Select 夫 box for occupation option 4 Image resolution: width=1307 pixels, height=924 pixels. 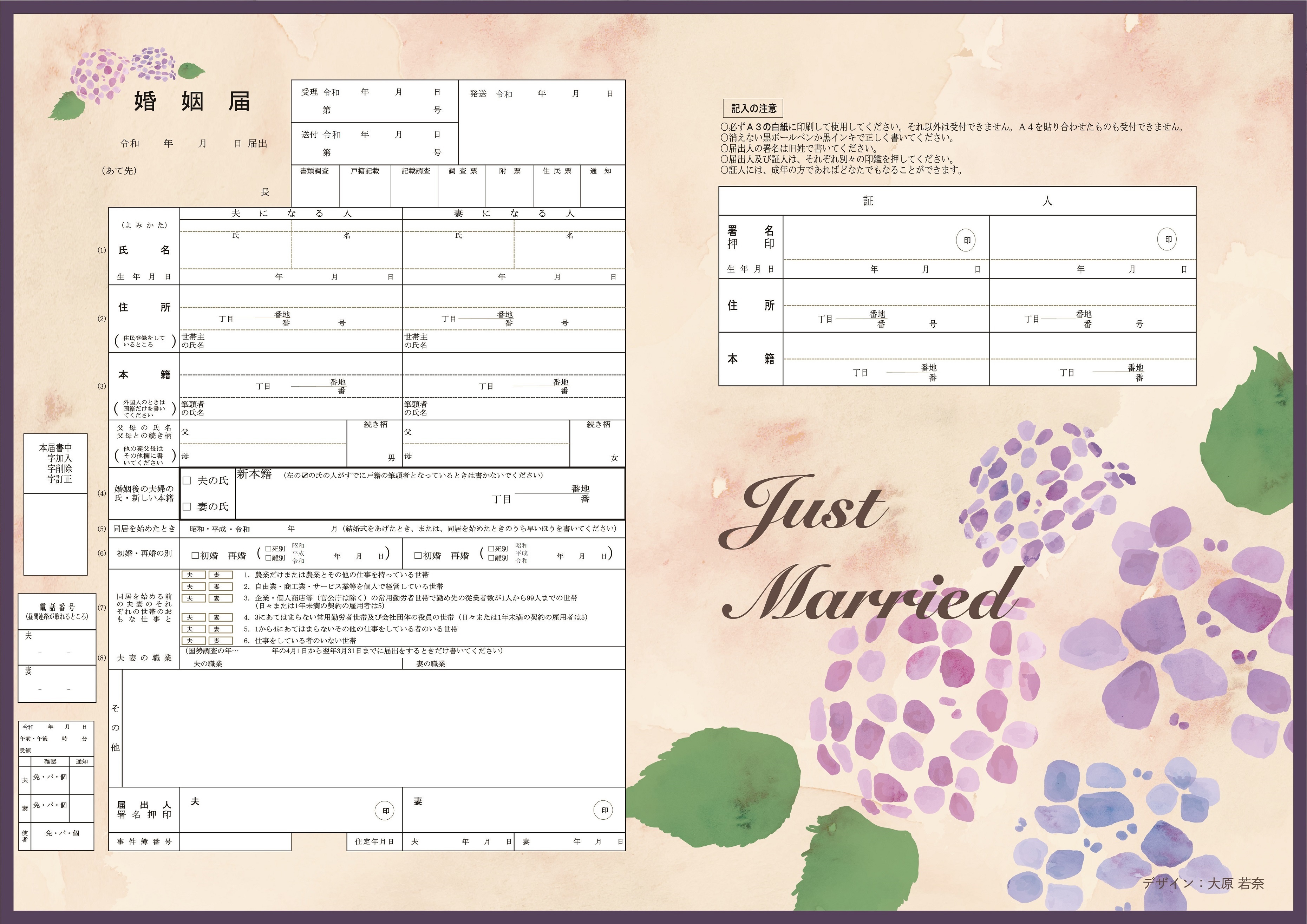pos(193,617)
